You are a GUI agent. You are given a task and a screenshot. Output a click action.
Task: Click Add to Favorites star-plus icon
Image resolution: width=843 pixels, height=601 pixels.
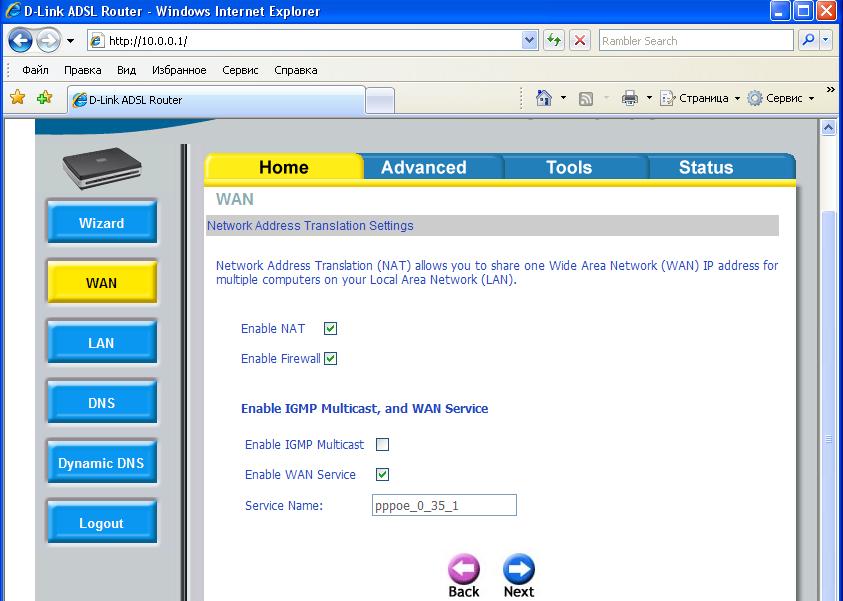(x=45, y=97)
